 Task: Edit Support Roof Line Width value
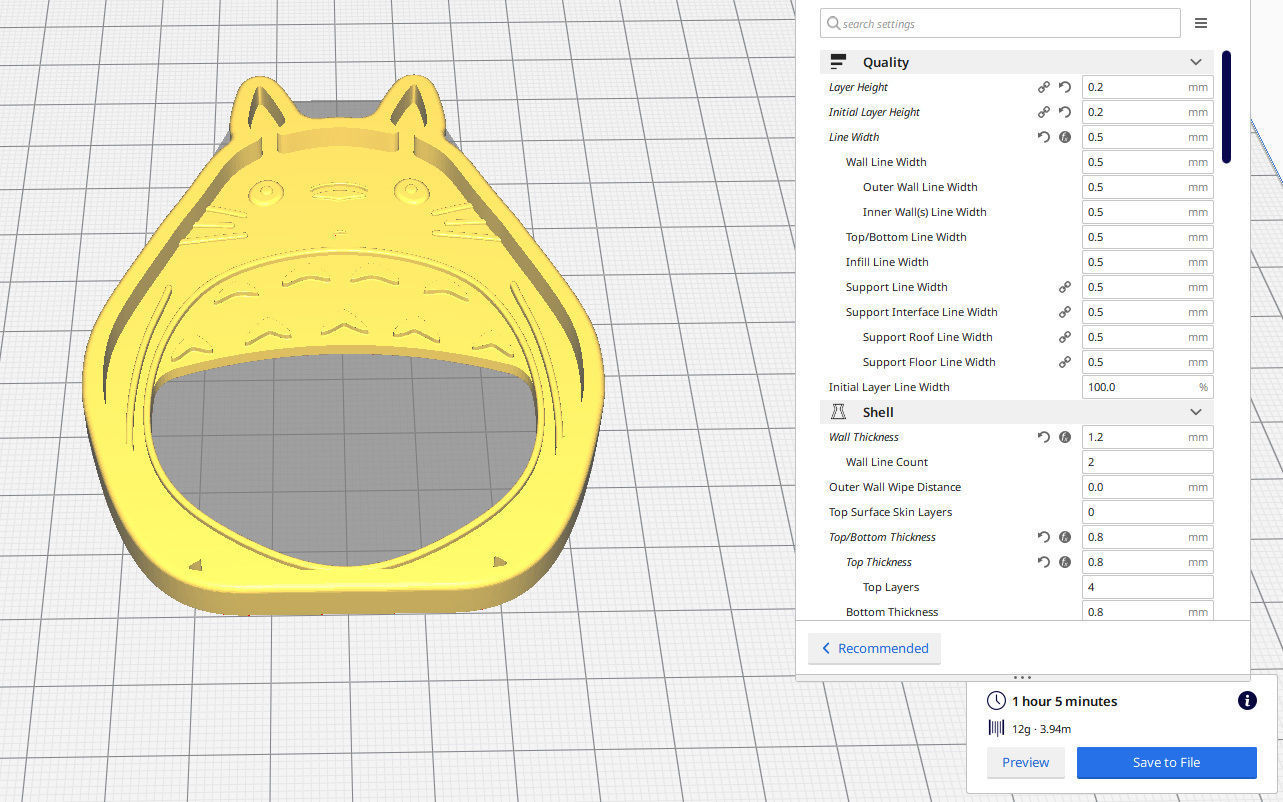coord(1147,337)
